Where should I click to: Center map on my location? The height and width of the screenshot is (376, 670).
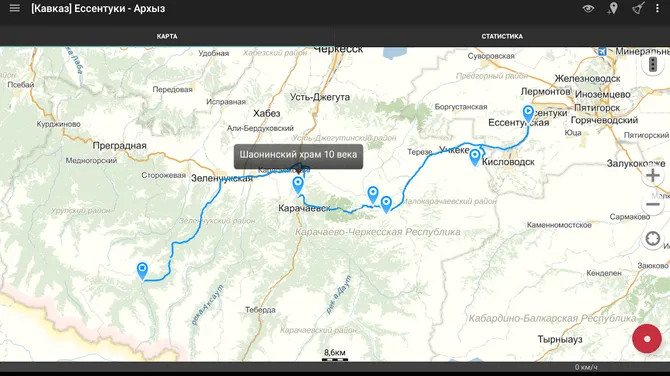tap(652, 239)
